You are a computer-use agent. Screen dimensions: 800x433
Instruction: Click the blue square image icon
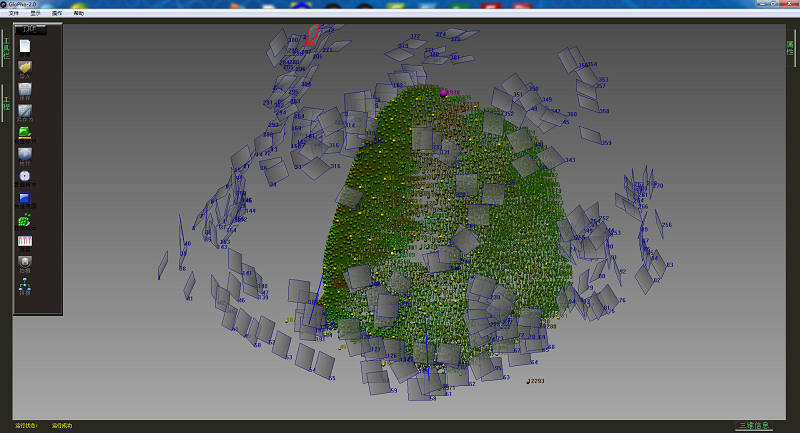25,198
